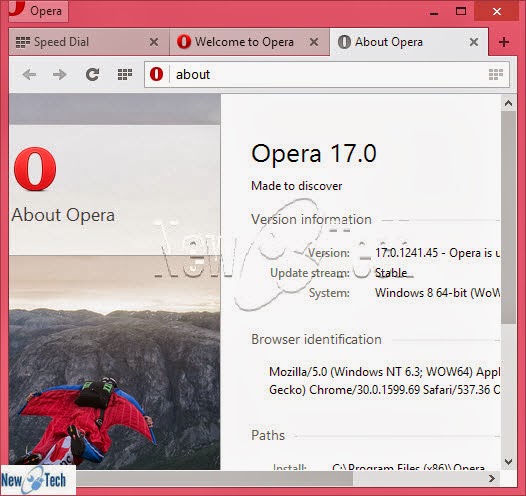The image size is (526, 496).
Task: Reload the current page
Action: (92, 74)
